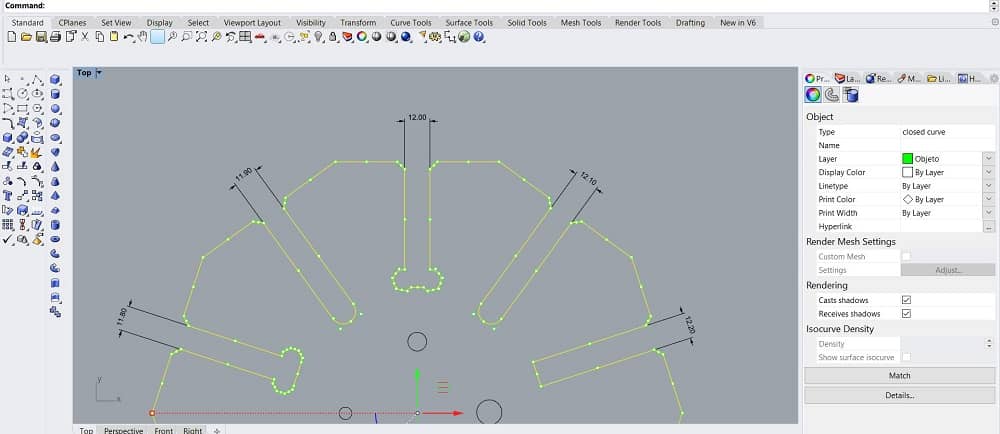Viewport: 1000px width, 434px height.
Task: Click the four-viewport layout icon
Action: [245, 36]
